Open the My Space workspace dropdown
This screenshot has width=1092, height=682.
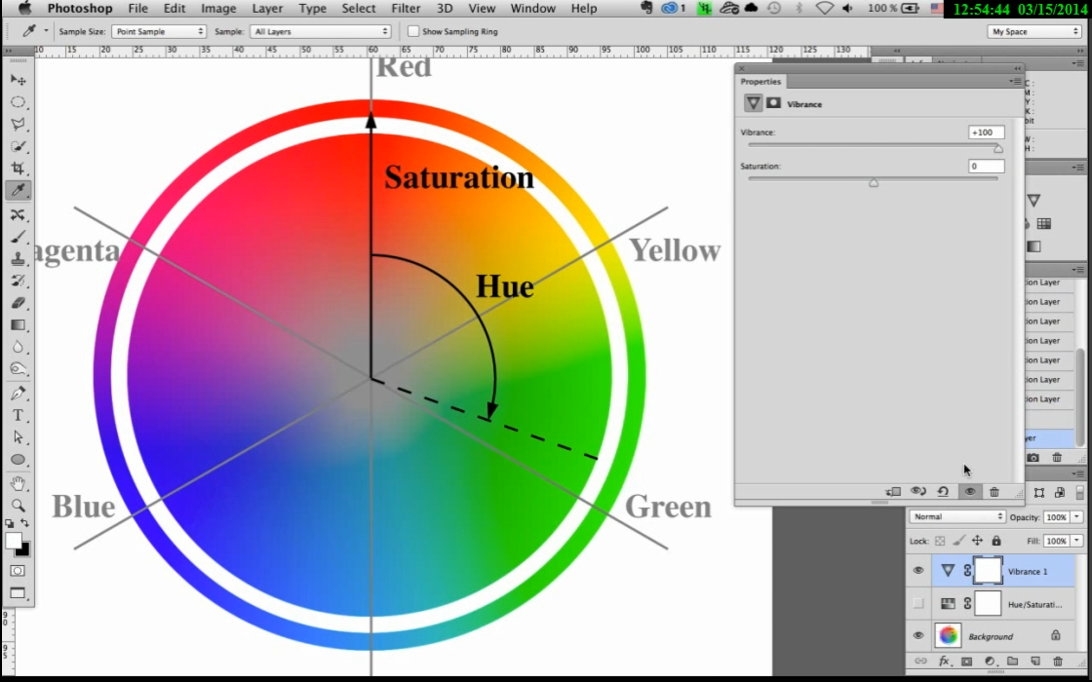1034,31
